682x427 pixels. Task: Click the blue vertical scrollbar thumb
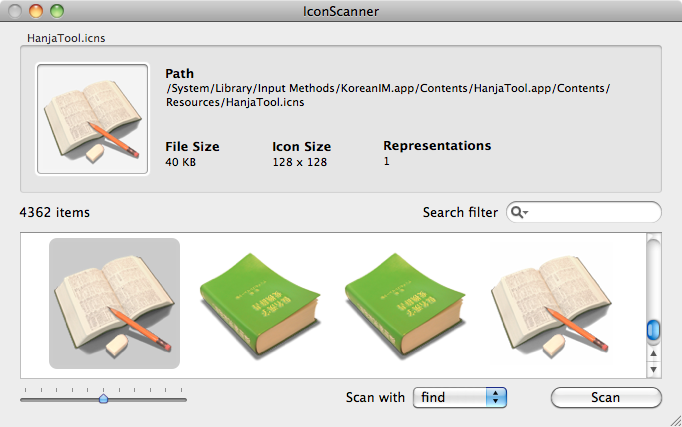[x=654, y=330]
